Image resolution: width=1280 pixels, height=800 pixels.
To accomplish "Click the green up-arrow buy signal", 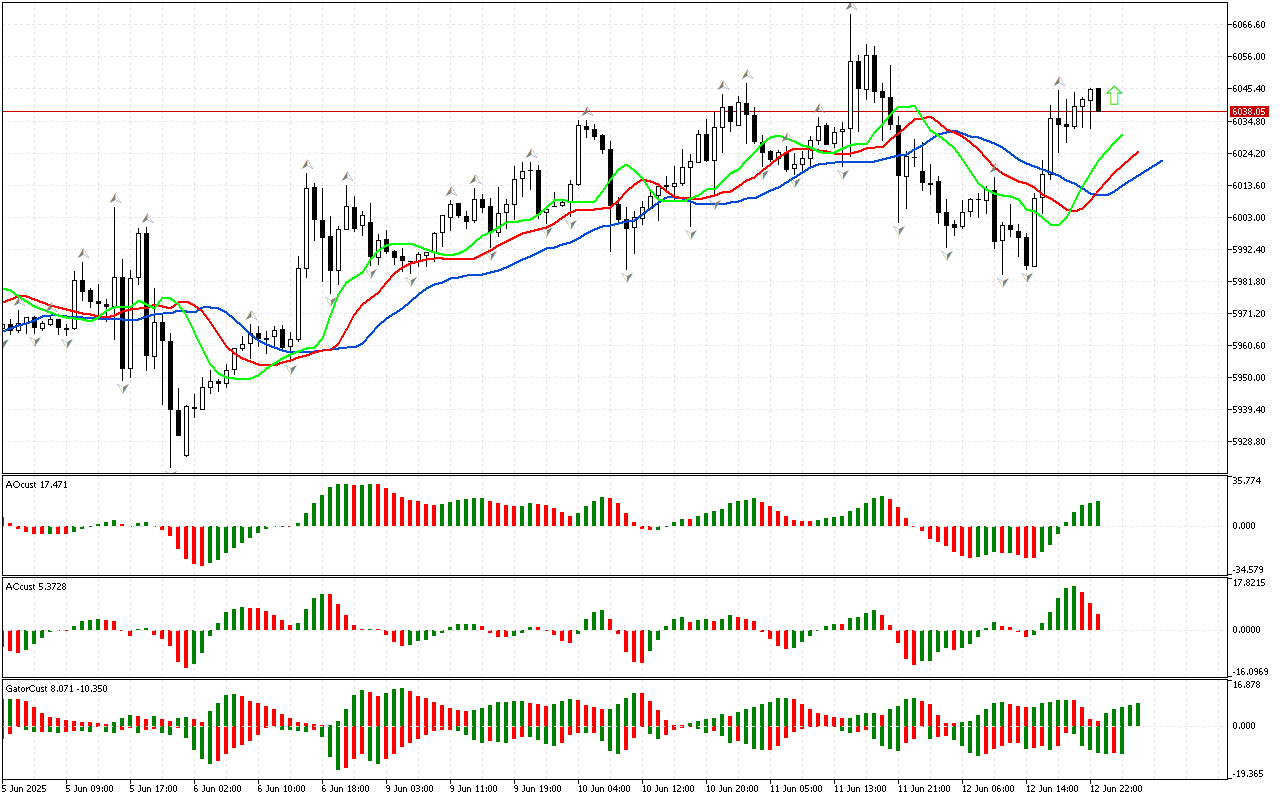I will pyautogui.click(x=1114, y=96).
